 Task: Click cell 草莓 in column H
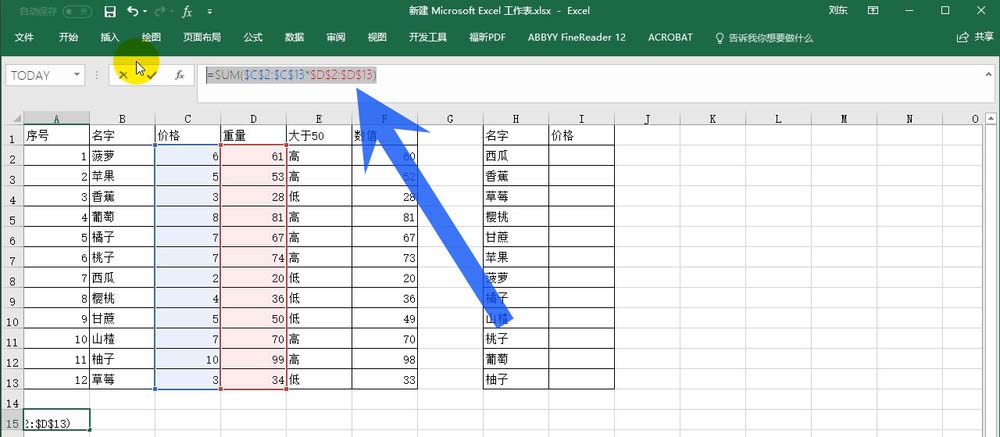pyautogui.click(x=516, y=196)
